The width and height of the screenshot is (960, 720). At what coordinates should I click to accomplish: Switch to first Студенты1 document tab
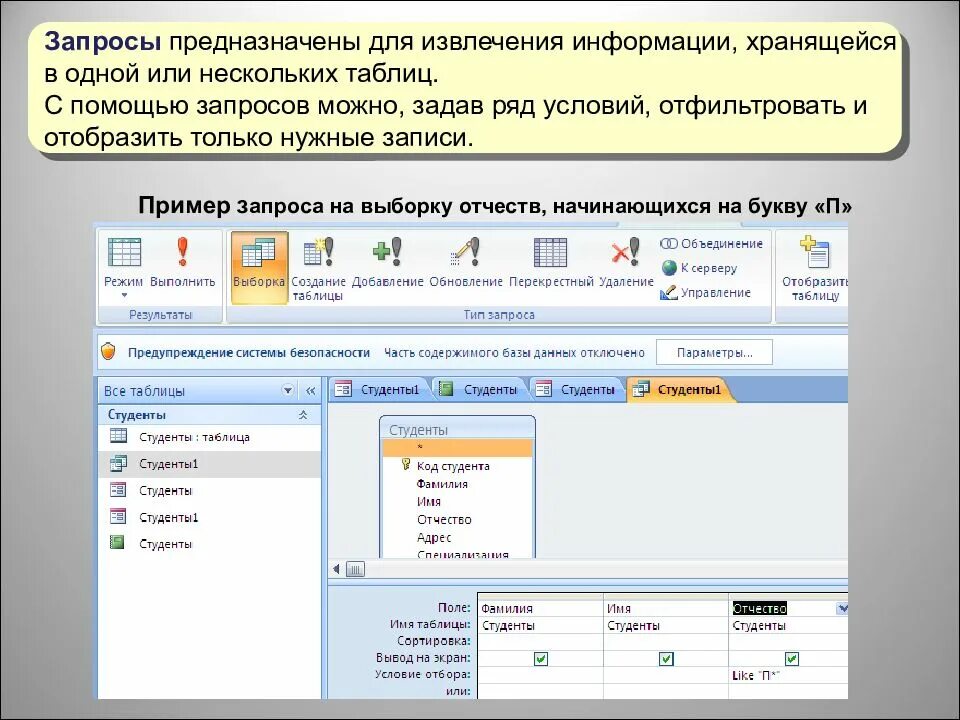click(x=378, y=389)
